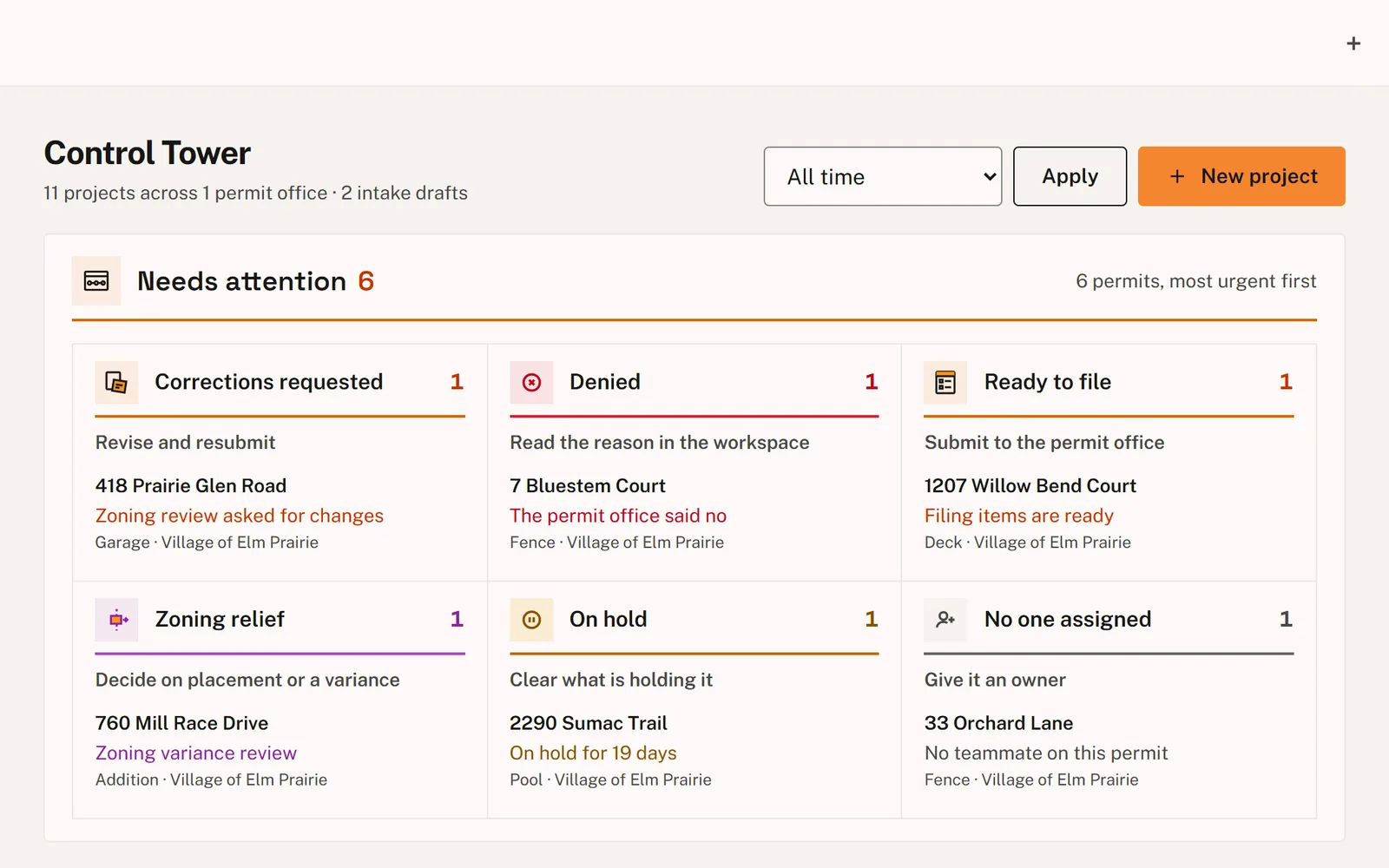Click 'The permit office said no' text
The image size is (1389, 868).
[618, 516]
